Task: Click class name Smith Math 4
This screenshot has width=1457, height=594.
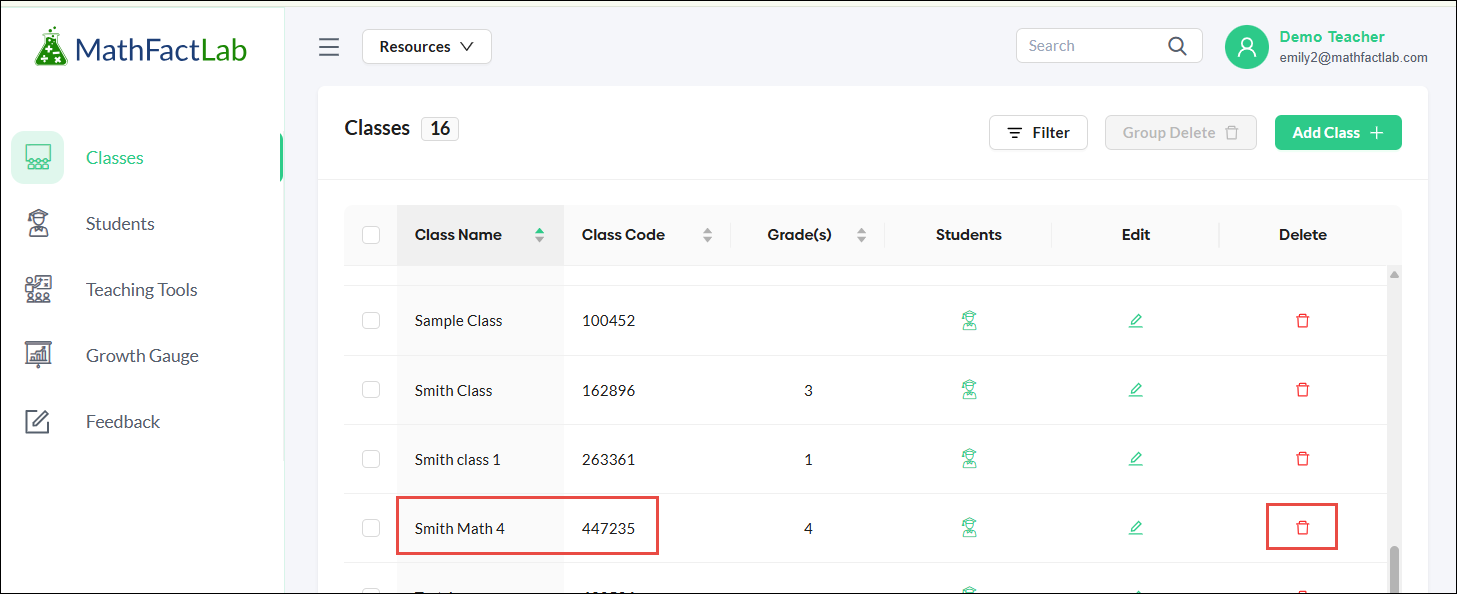Action: (460, 529)
